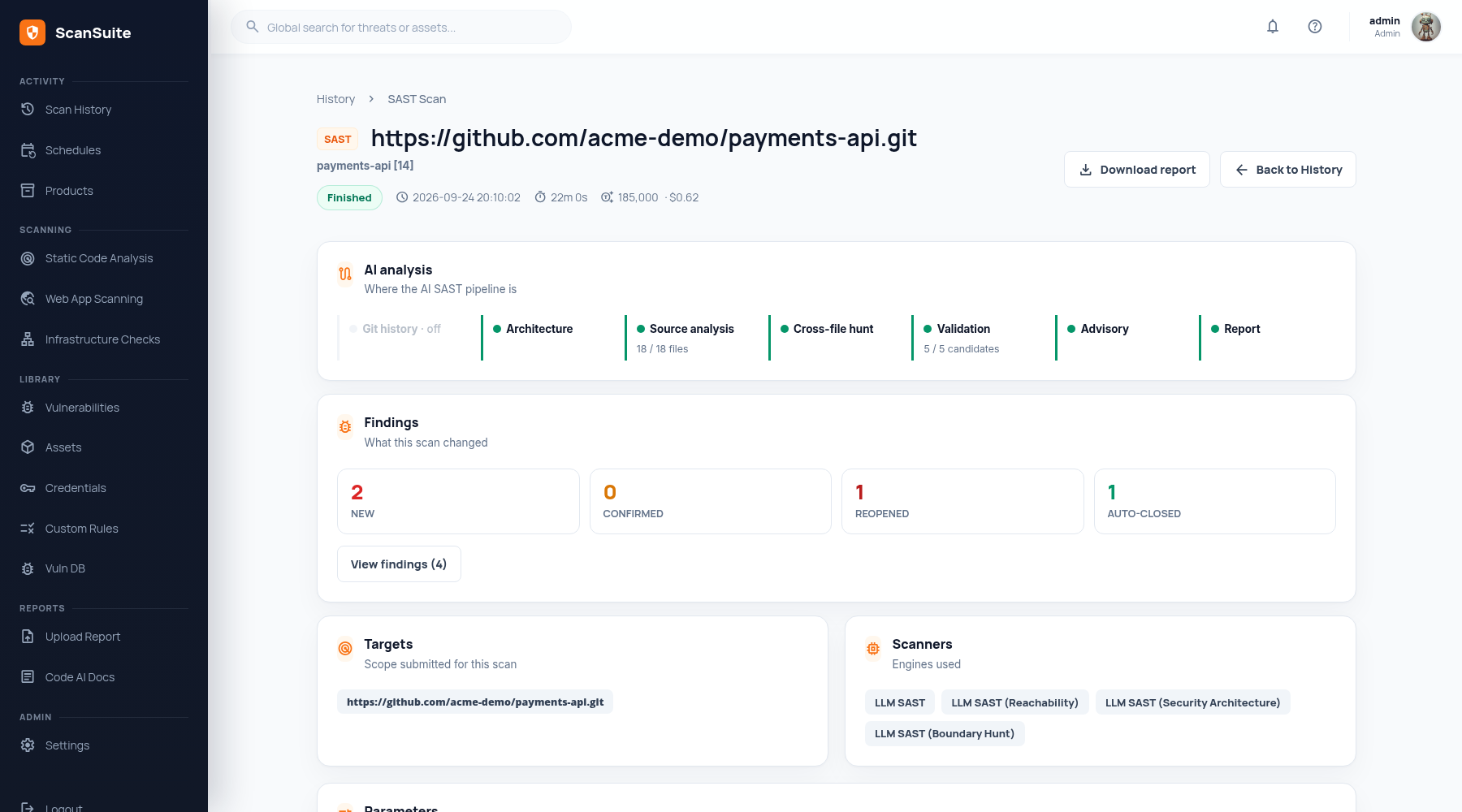
Task: Click the Custom Rules icon
Action: (28, 529)
